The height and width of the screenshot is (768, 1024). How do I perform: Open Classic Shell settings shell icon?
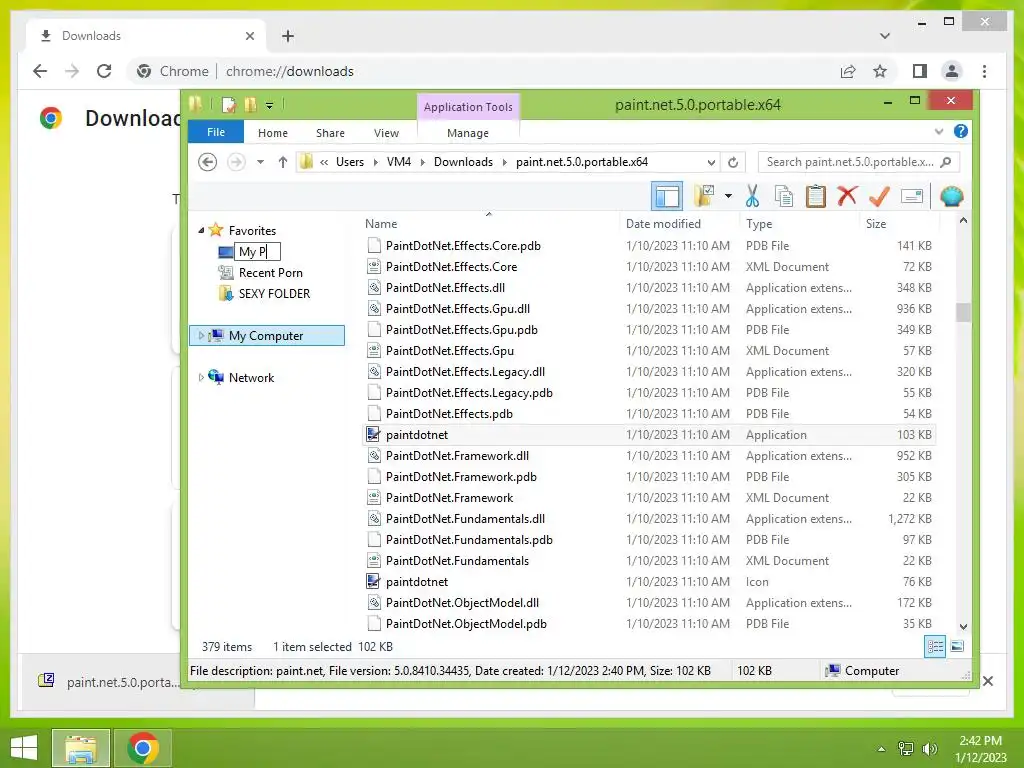(x=952, y=196)
